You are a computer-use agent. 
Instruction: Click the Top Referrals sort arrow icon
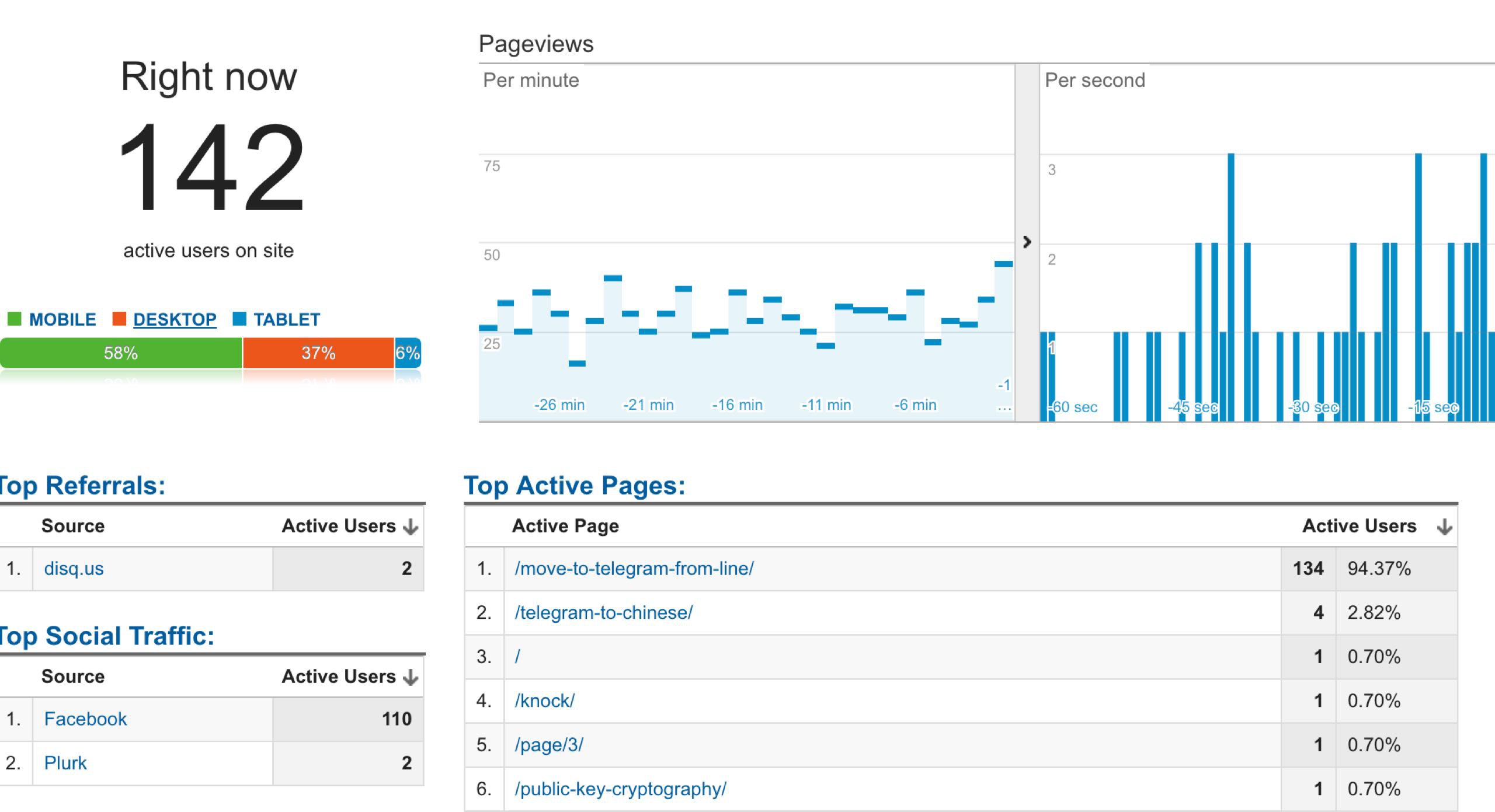[x=411, y=527]
